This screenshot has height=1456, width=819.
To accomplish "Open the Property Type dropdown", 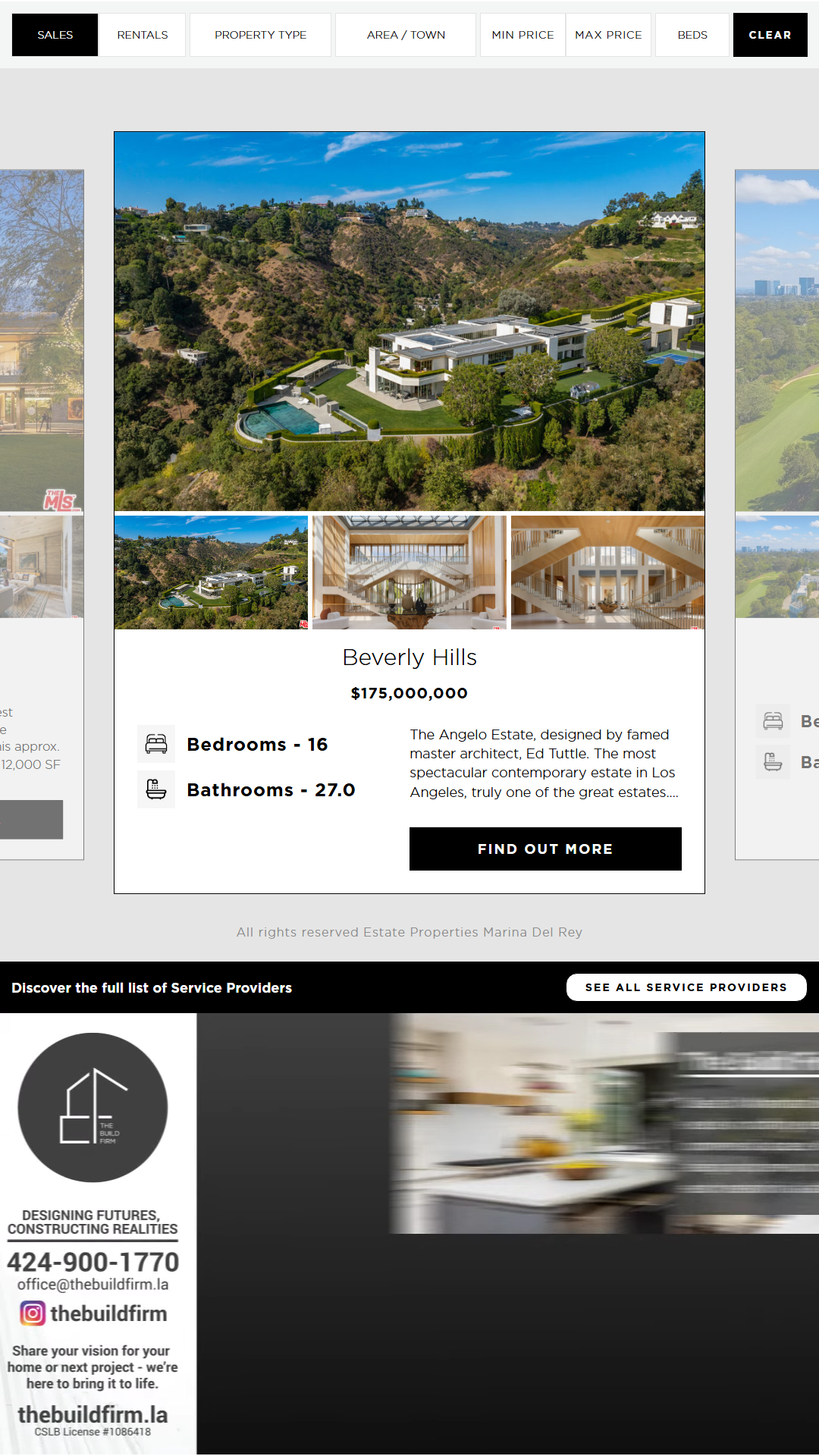I will tap(260, 35).
